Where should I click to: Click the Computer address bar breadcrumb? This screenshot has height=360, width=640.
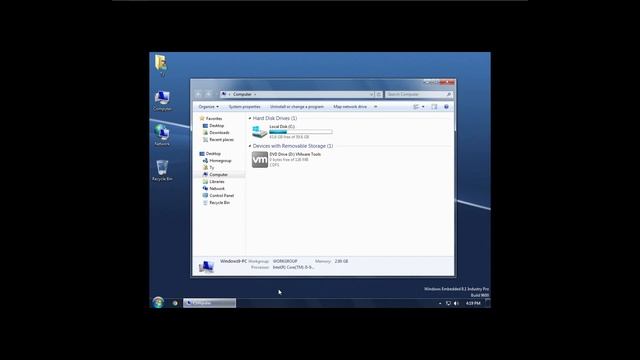point(242,94)
